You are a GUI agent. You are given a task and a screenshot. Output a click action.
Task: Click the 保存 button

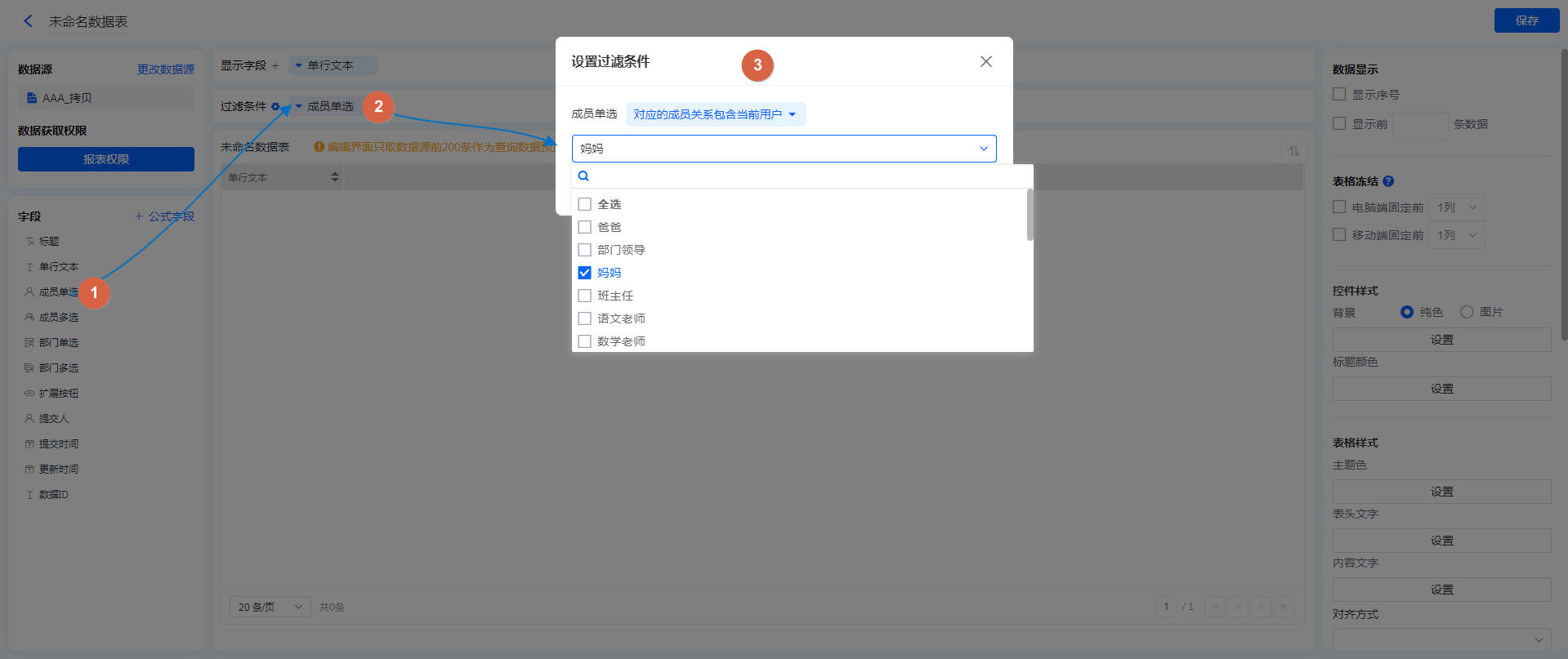pos(1526,20)
